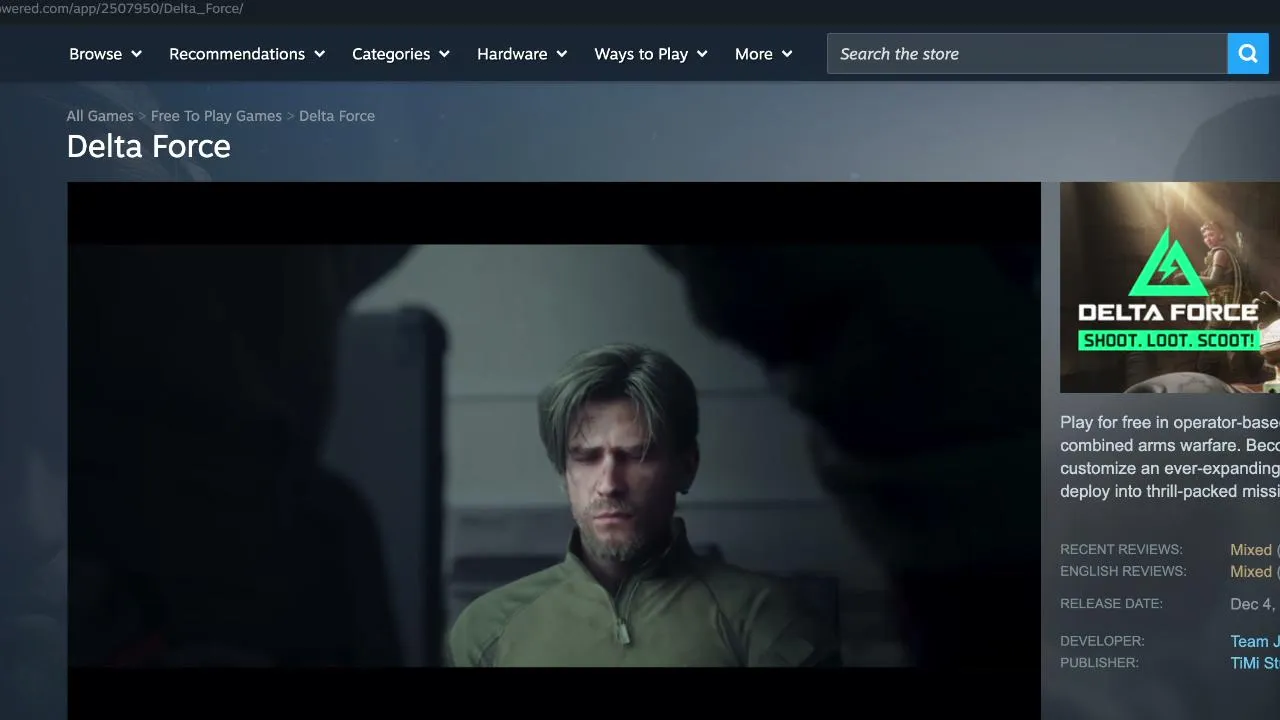This screenshot has width=1280, height=720.
Task: Click the RELEASE DATE label
Action: point(1111,604)
